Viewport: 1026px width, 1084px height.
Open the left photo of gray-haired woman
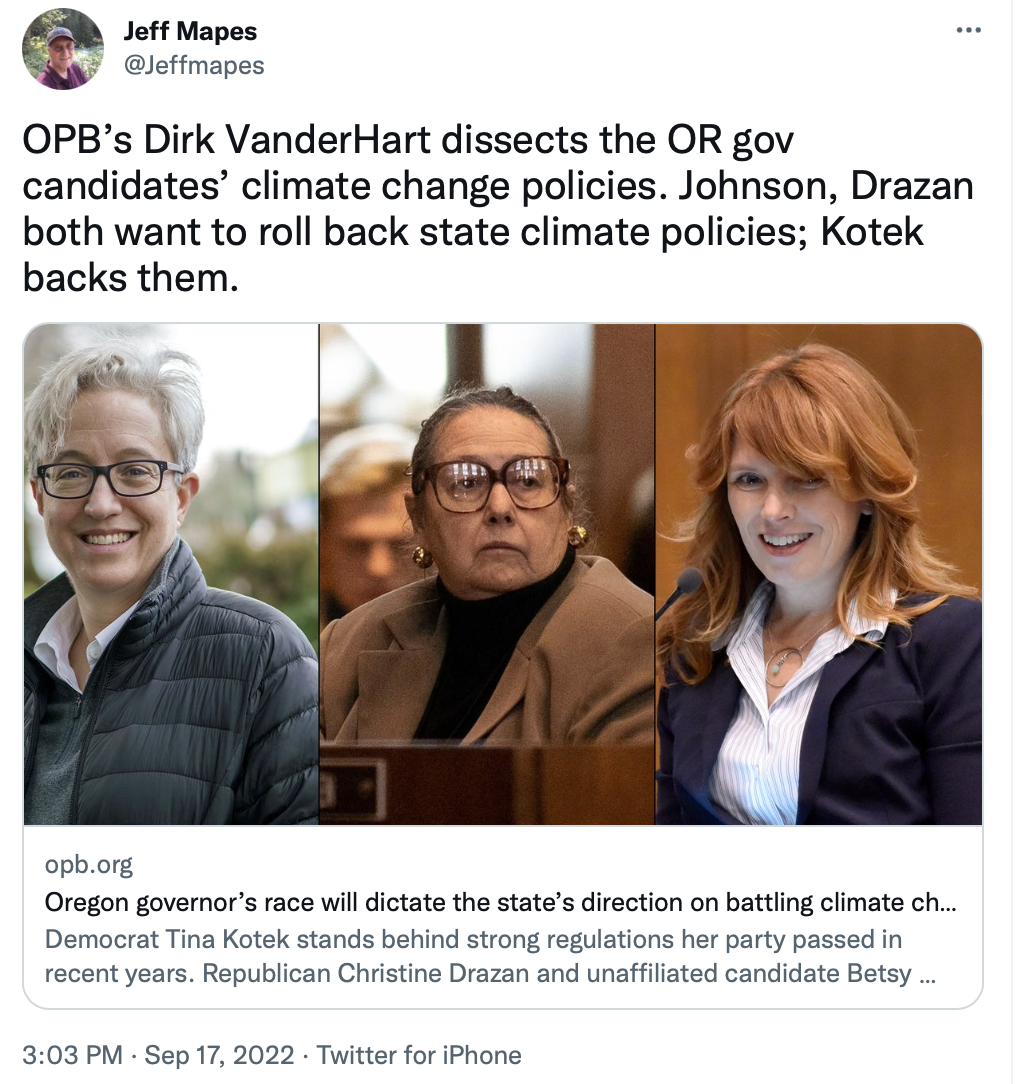(x=170, y=574)
